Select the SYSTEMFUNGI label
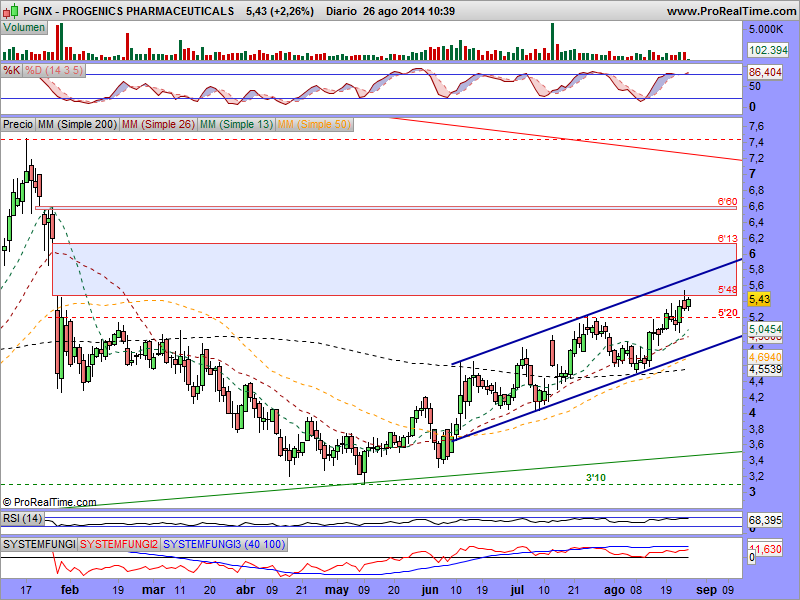 pyautogui.click(x=39, y=544)
